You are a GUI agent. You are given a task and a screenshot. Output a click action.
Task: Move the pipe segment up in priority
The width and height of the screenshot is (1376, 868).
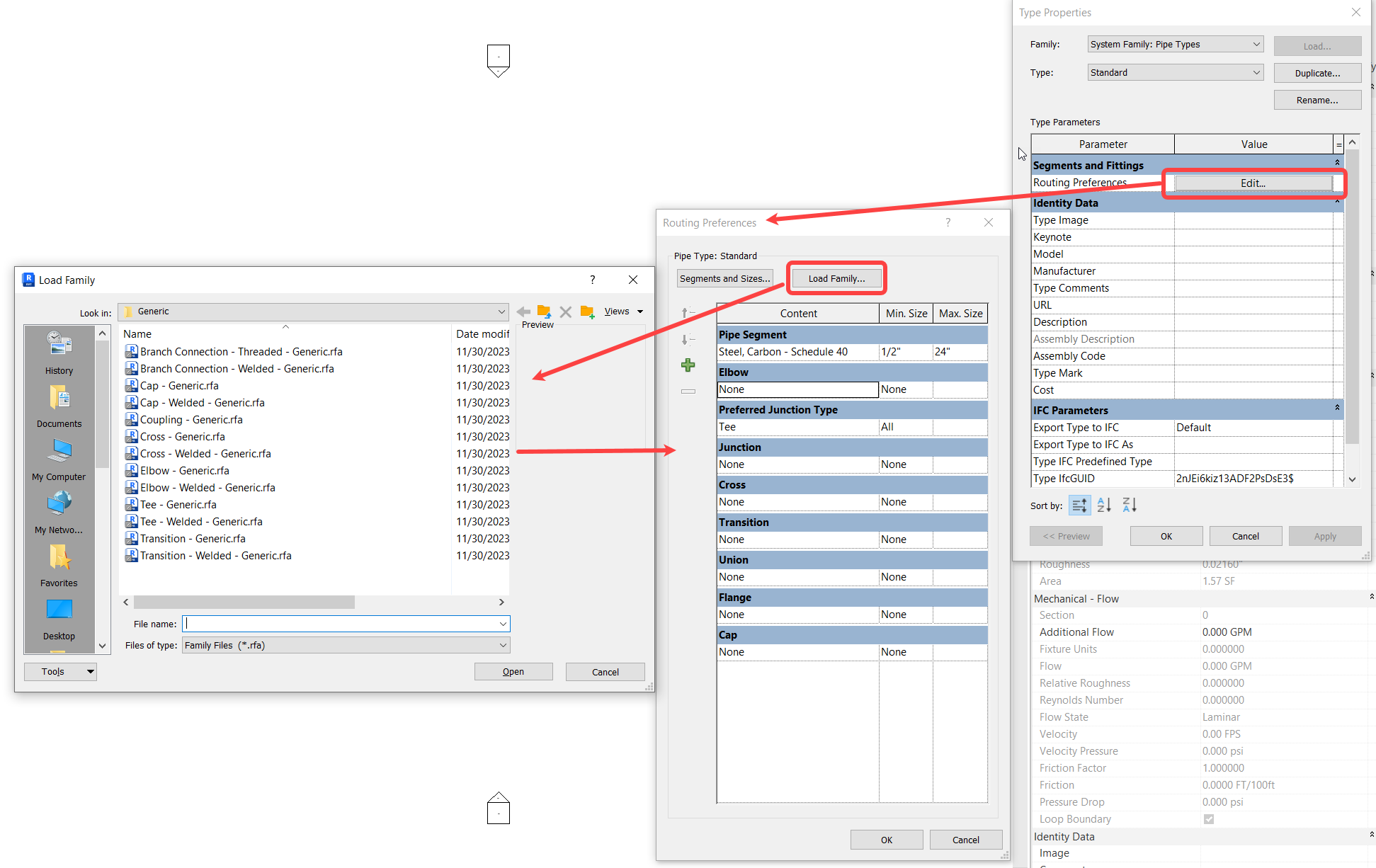tap(687, 312)
